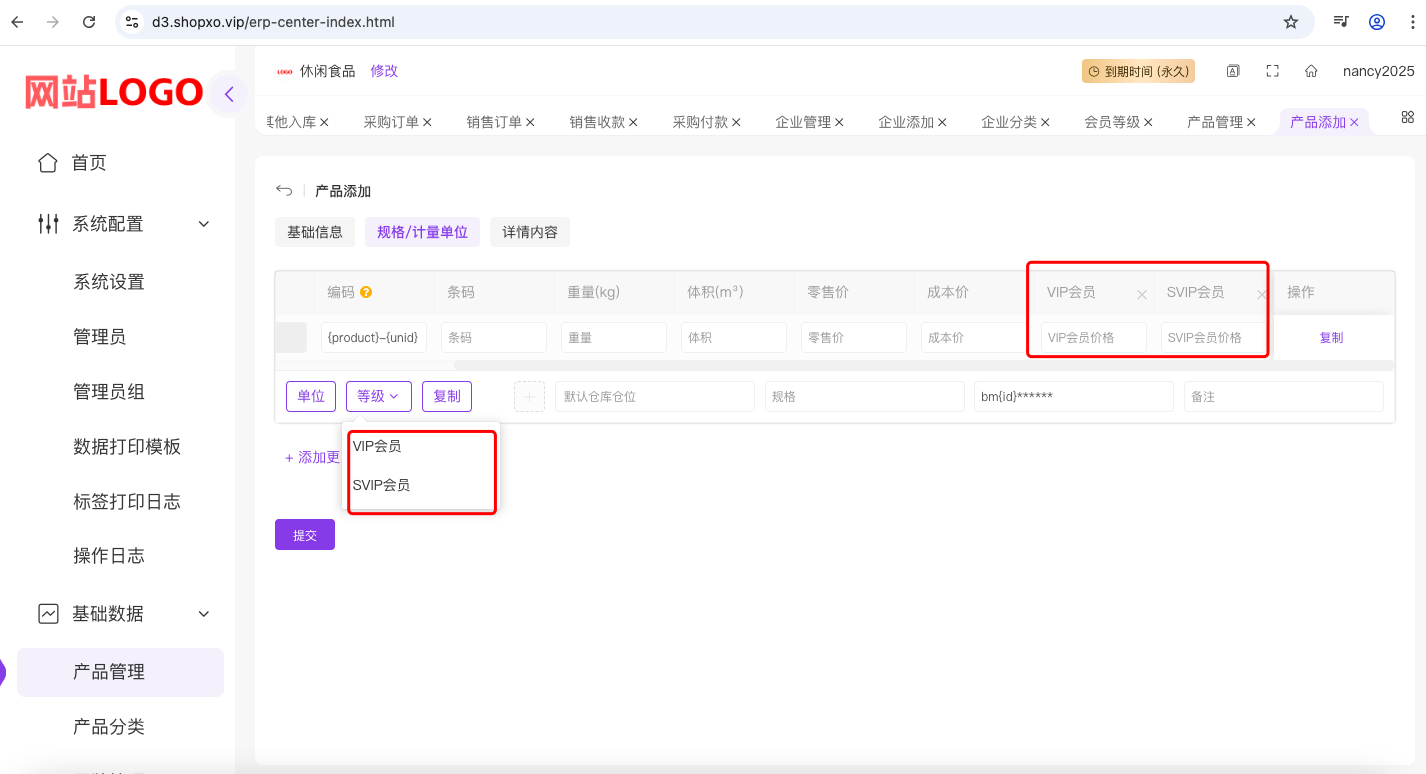
Task: Open 数据打印模板 in the sidebar
Action: click(x=127, y=447)
